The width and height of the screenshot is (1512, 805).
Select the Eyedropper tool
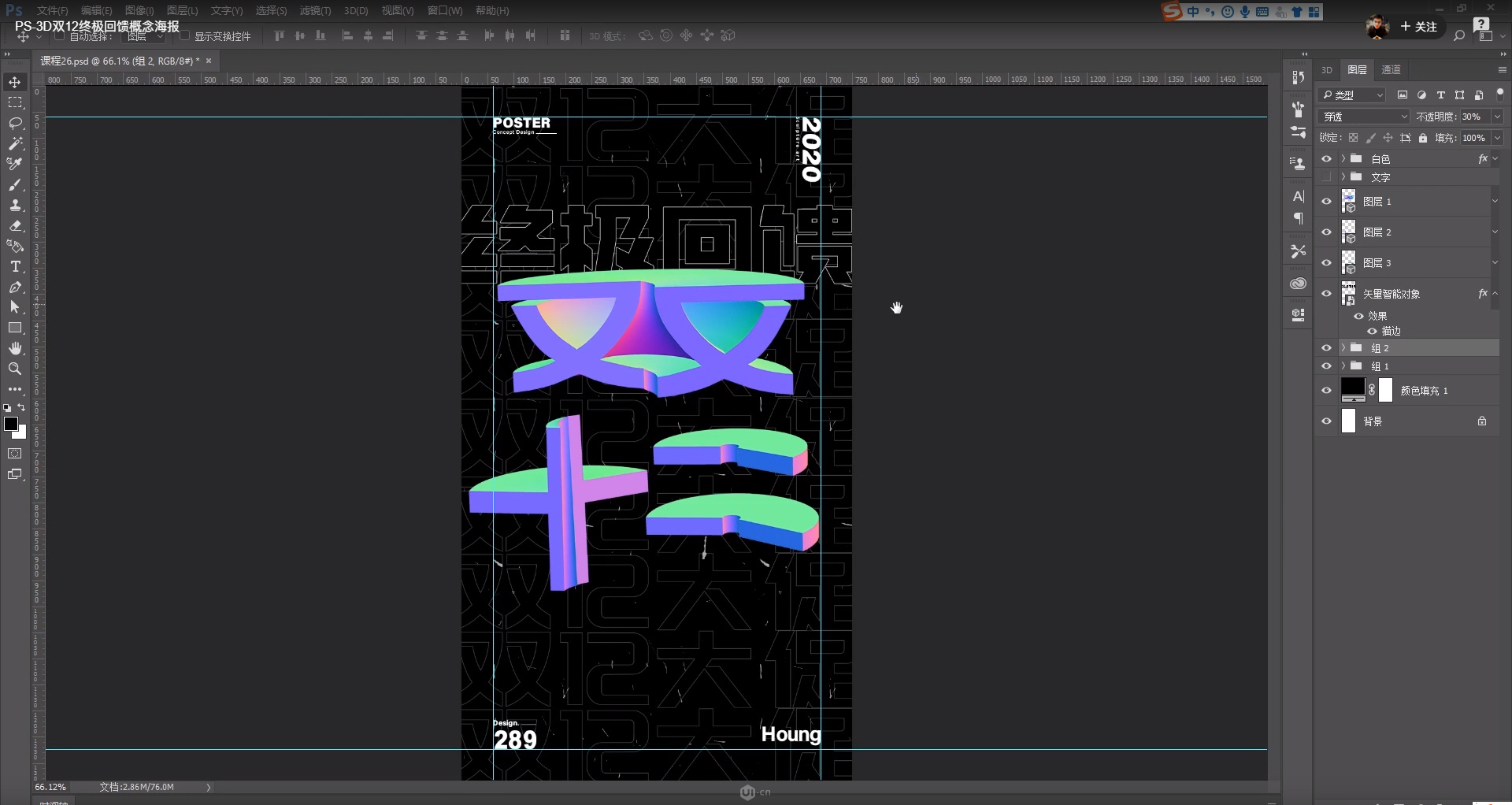[15, 165]
